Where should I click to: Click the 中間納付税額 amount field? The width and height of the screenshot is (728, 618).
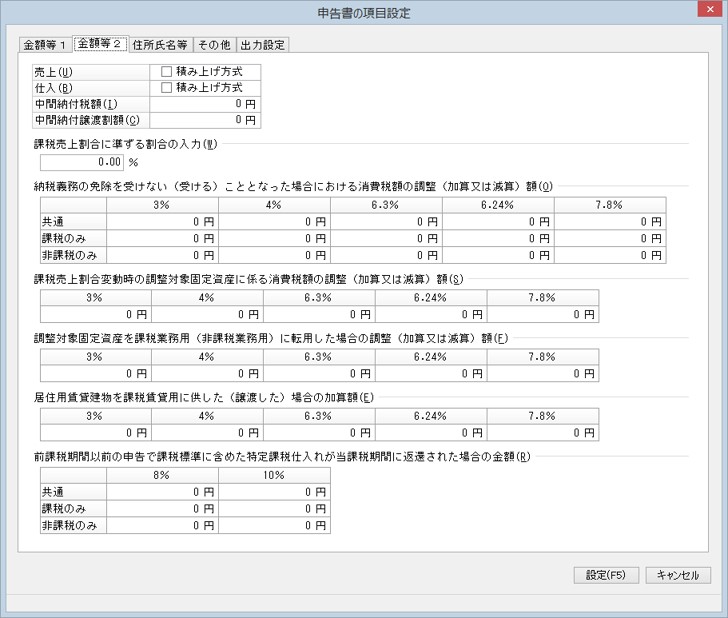[x=205, y=104]
